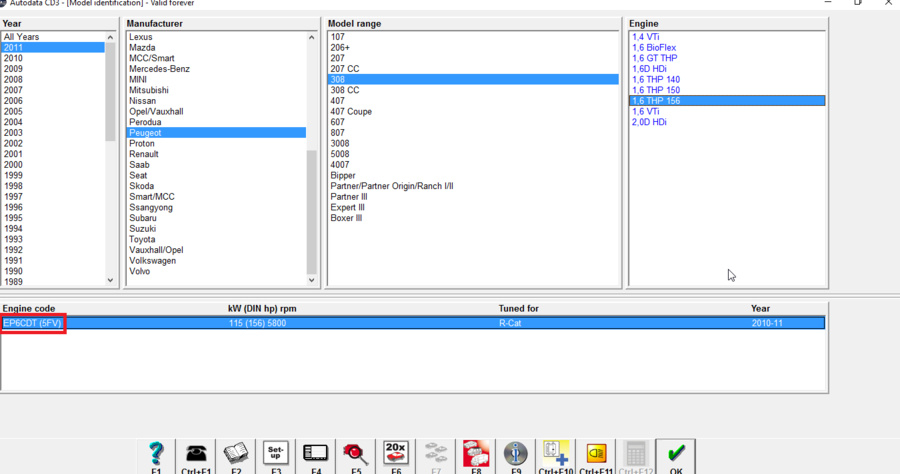Click the up arrow of the Year list
The width and height of the screenshot is (900, 474).
(110, 37)
